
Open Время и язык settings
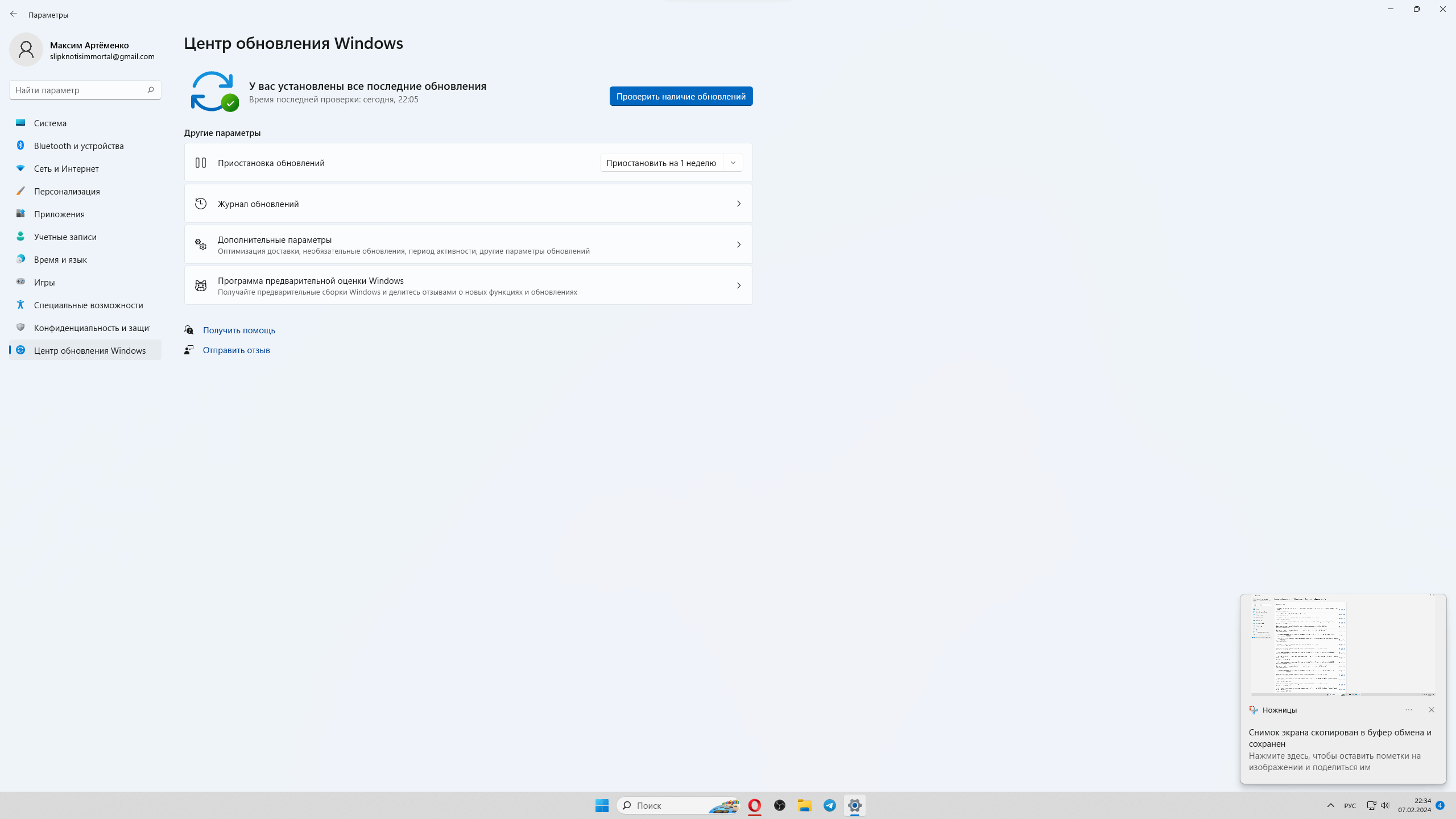click(x=85, y=259)
